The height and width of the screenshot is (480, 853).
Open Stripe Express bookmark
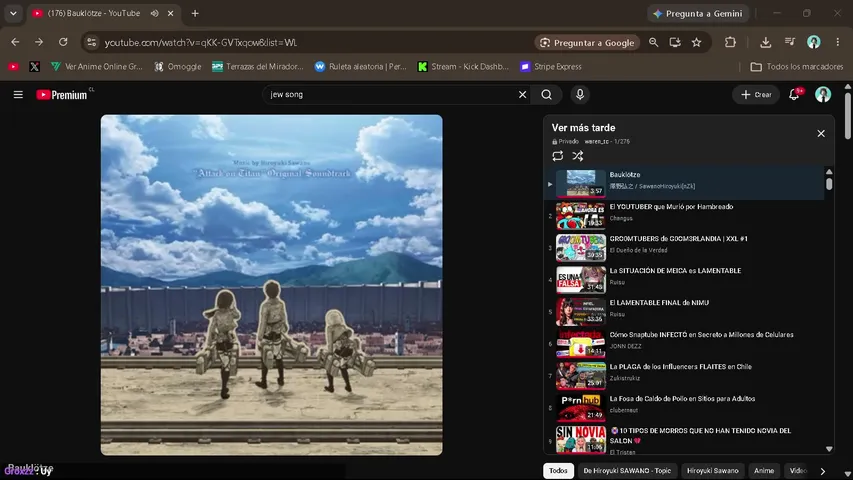[x=551, y=66]
